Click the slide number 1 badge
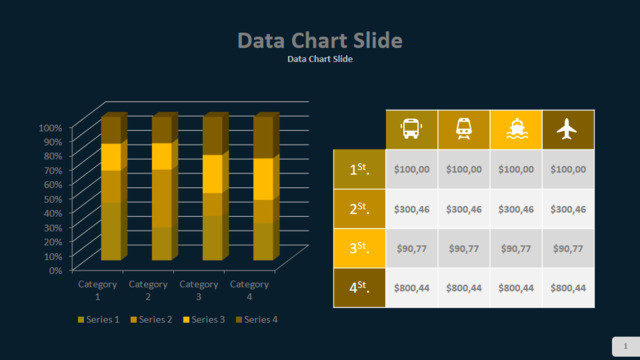The height and width of the screenshot is (360, 640). pyautogui.click(x=626, y=346)
